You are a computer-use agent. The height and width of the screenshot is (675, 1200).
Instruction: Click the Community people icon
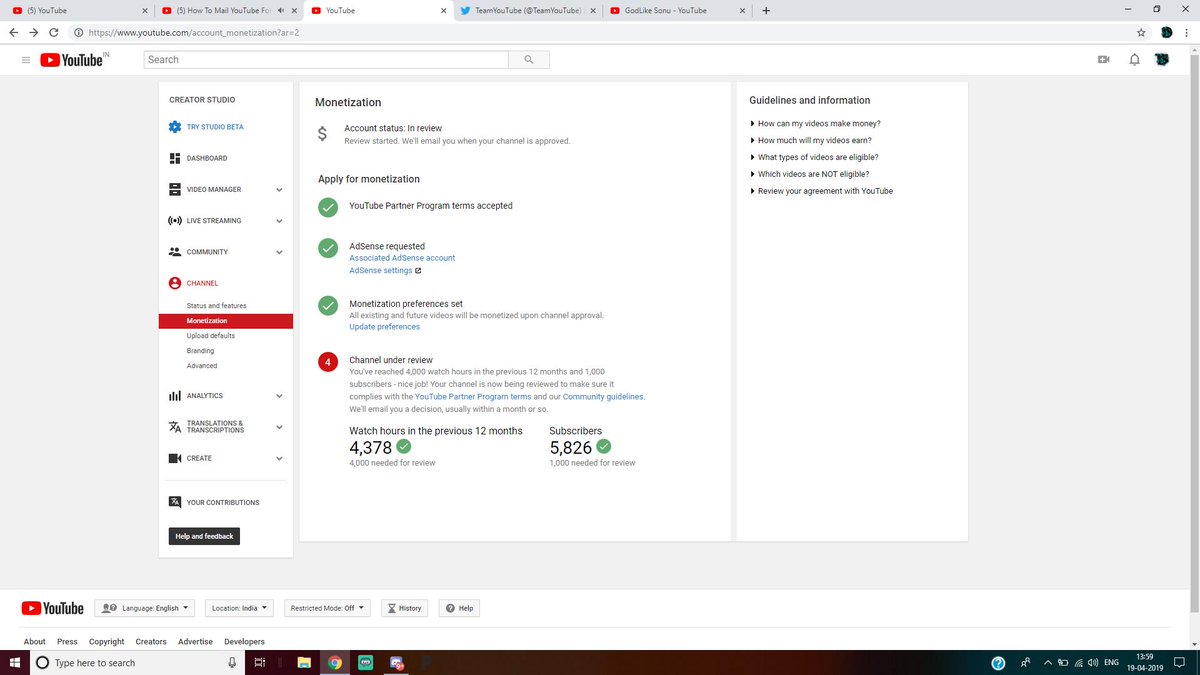174,252
